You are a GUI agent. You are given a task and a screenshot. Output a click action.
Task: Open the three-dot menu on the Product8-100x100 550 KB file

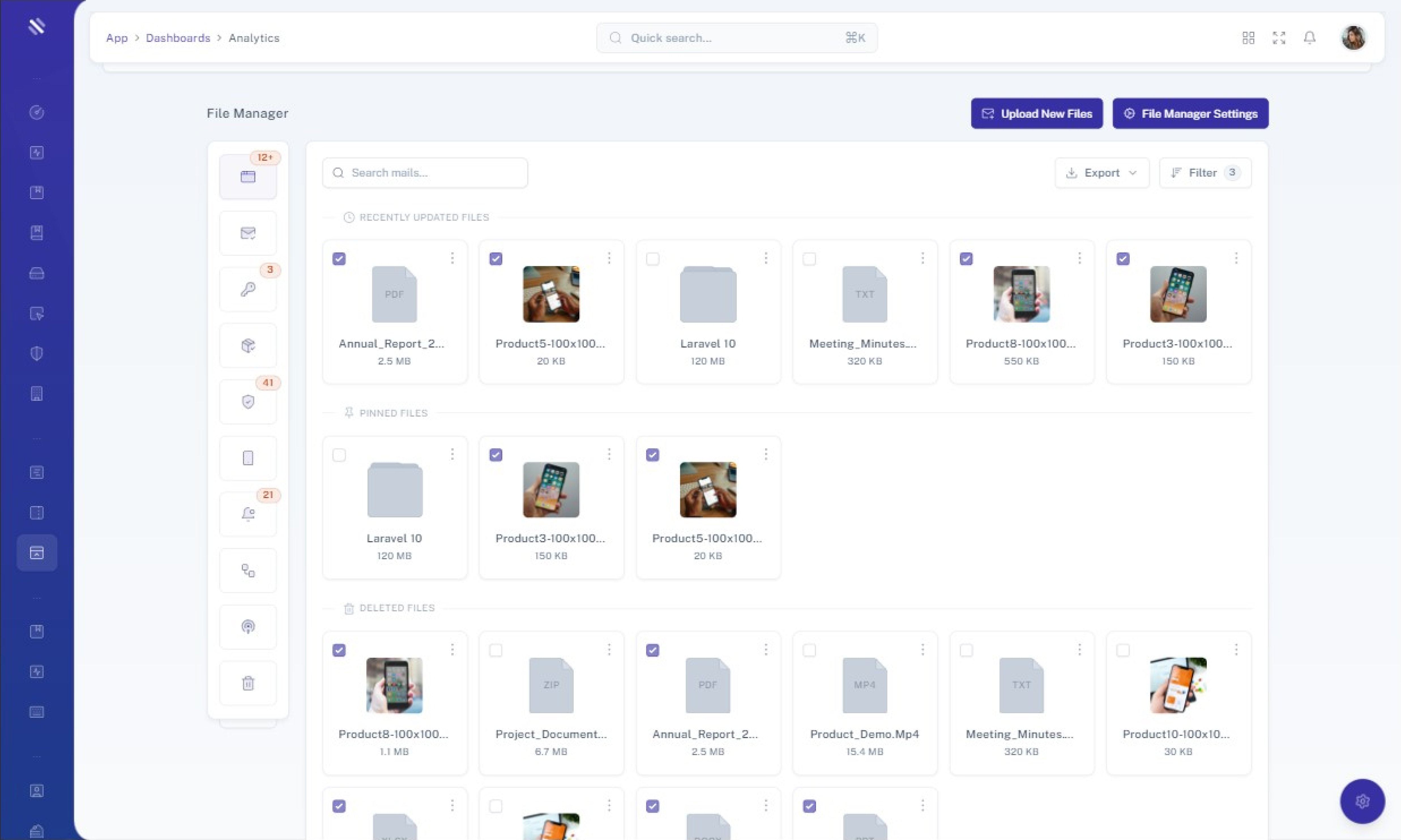1079,258
